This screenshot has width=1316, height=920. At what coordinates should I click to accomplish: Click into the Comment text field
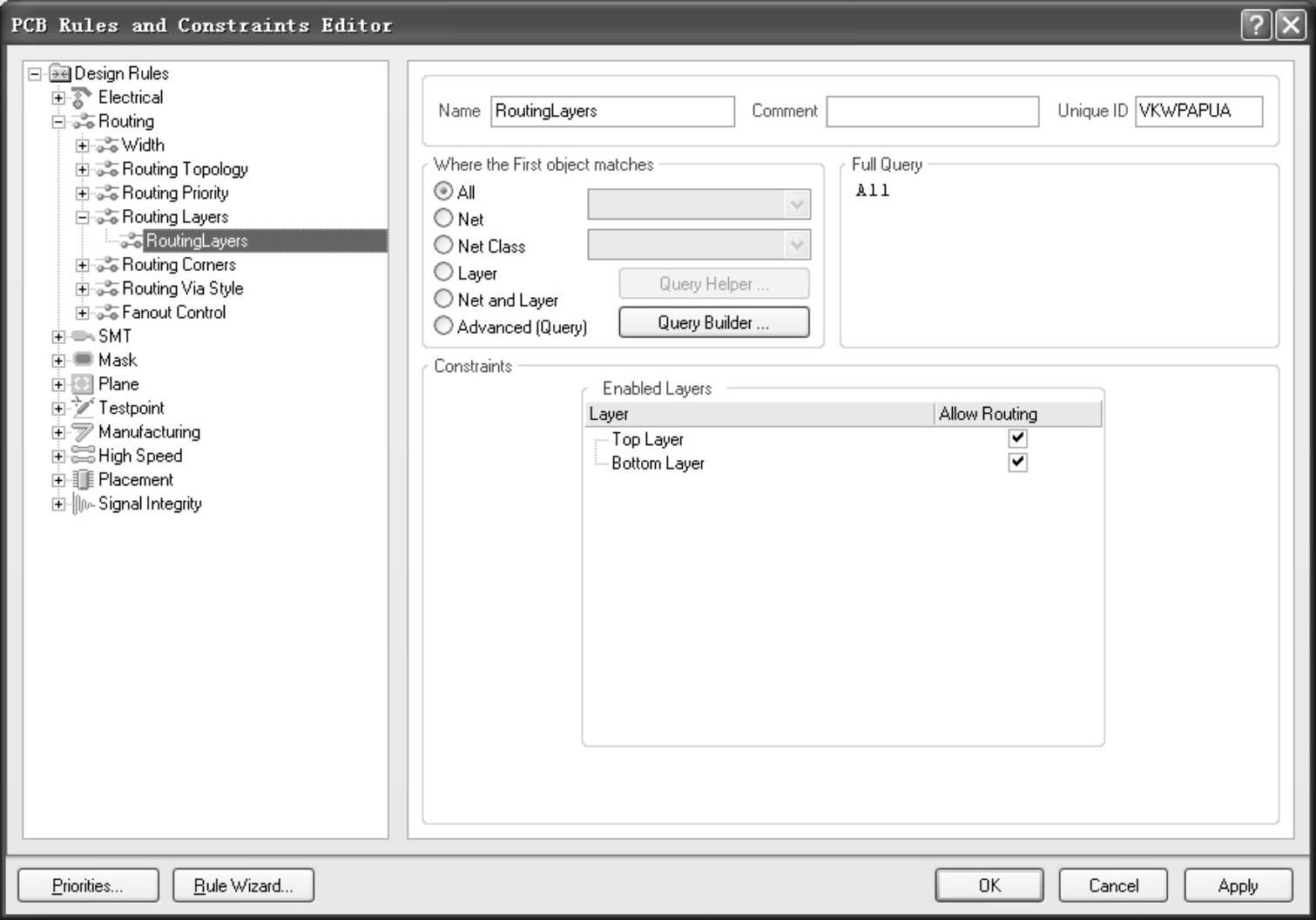(x=932, y=112)
